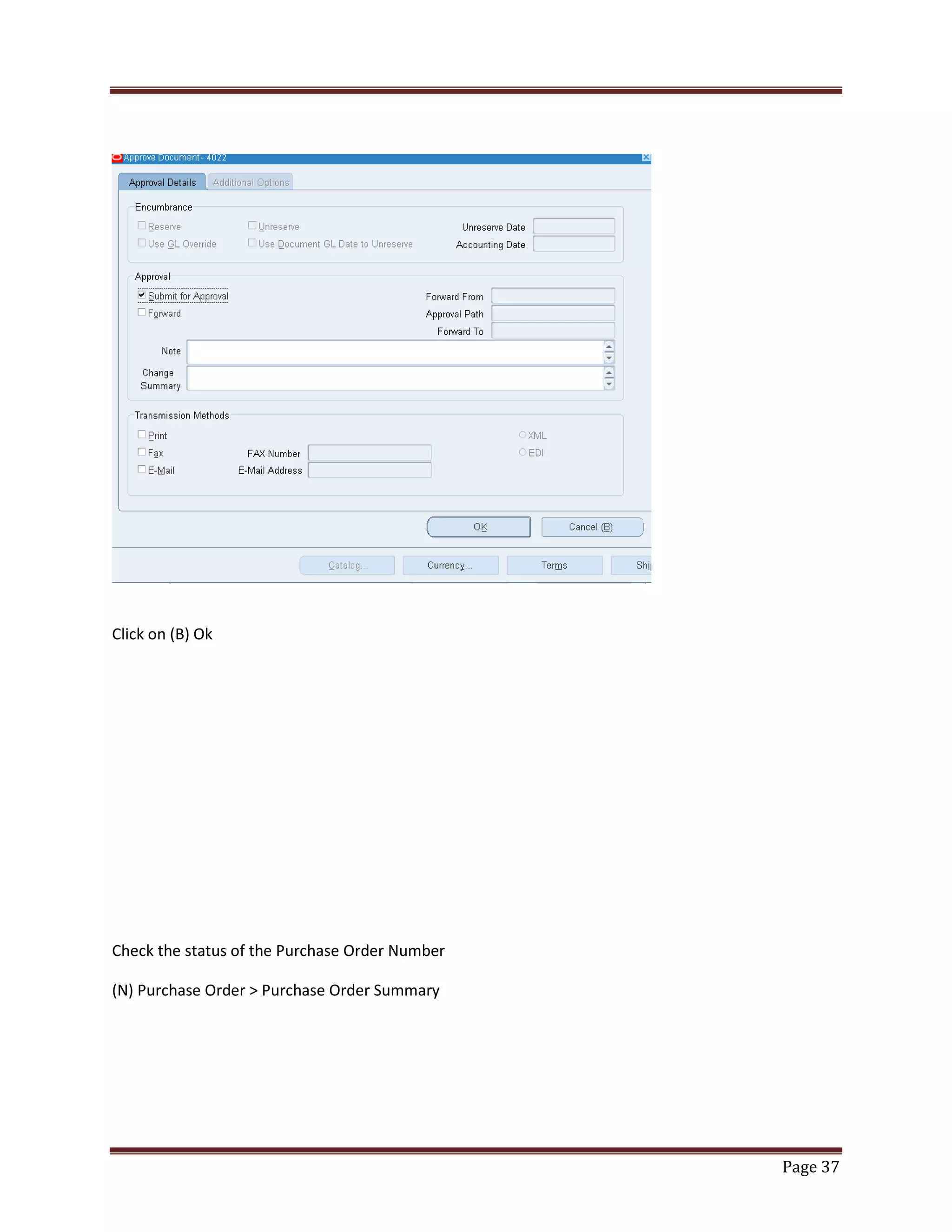Screen dimensions: 952x1232
Task: Close the Approve Document window
Action: [646, 158]
